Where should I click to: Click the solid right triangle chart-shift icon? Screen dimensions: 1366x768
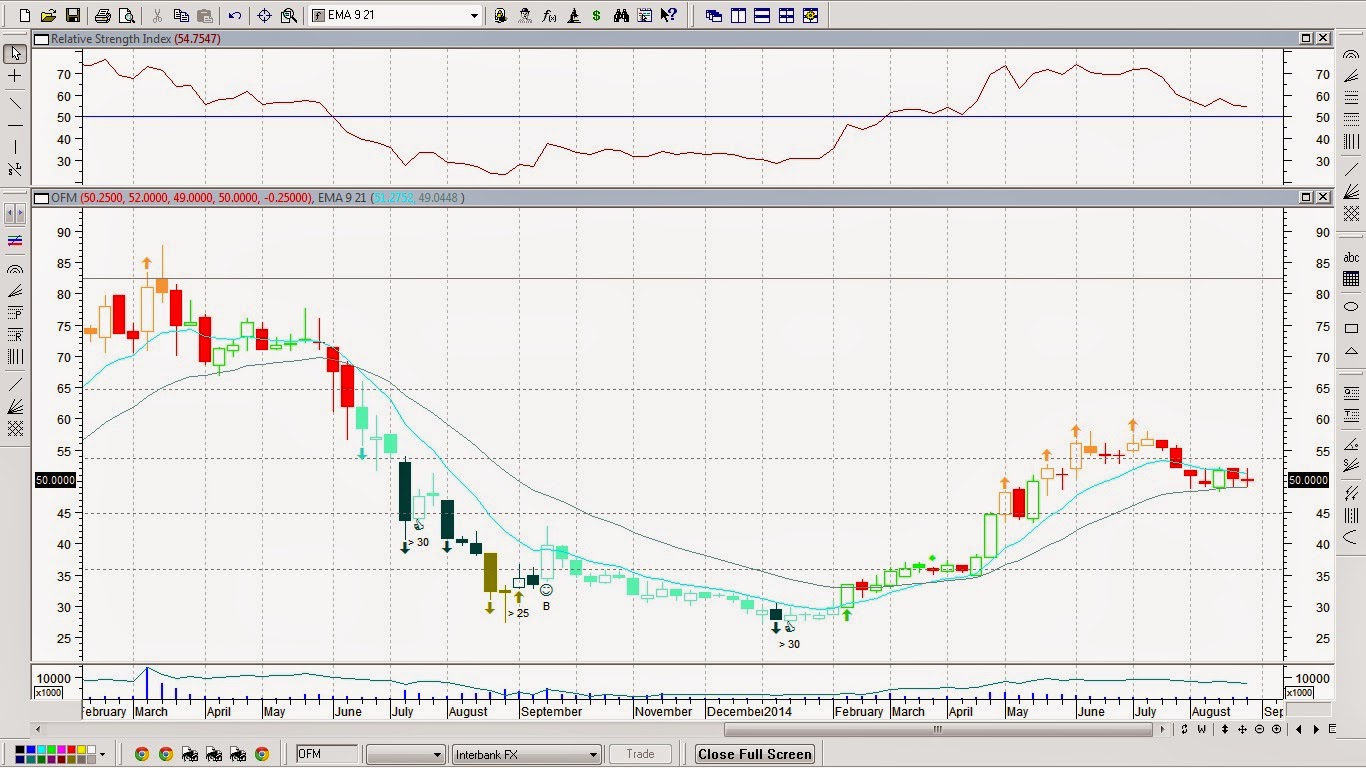[1316, 729]
